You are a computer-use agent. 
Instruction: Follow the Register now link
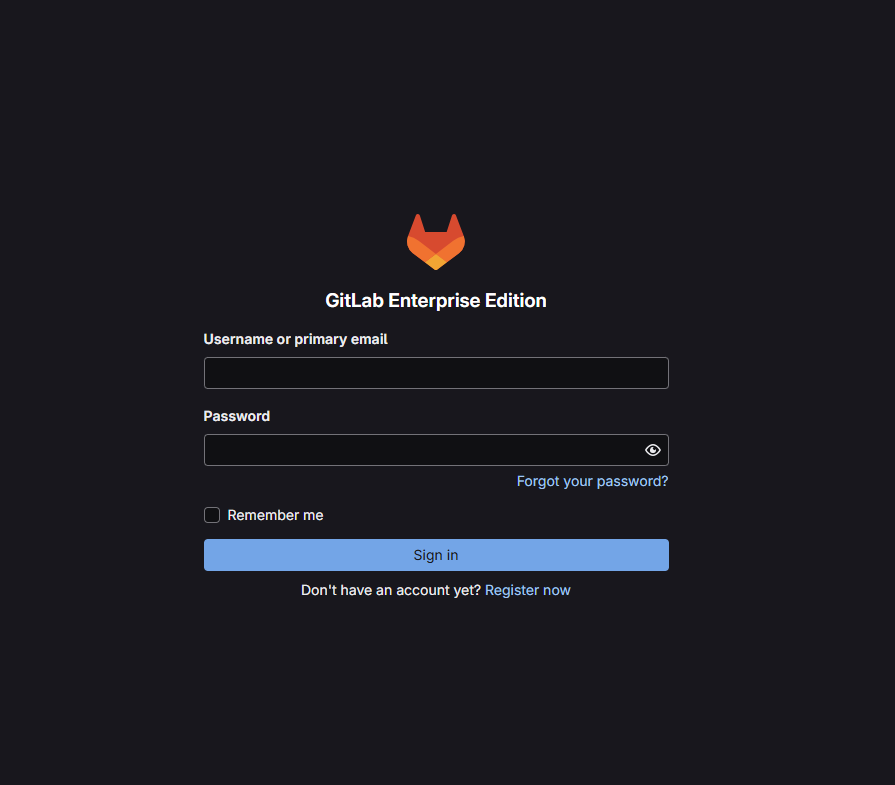pyautogui.click(x=527, y=590)
